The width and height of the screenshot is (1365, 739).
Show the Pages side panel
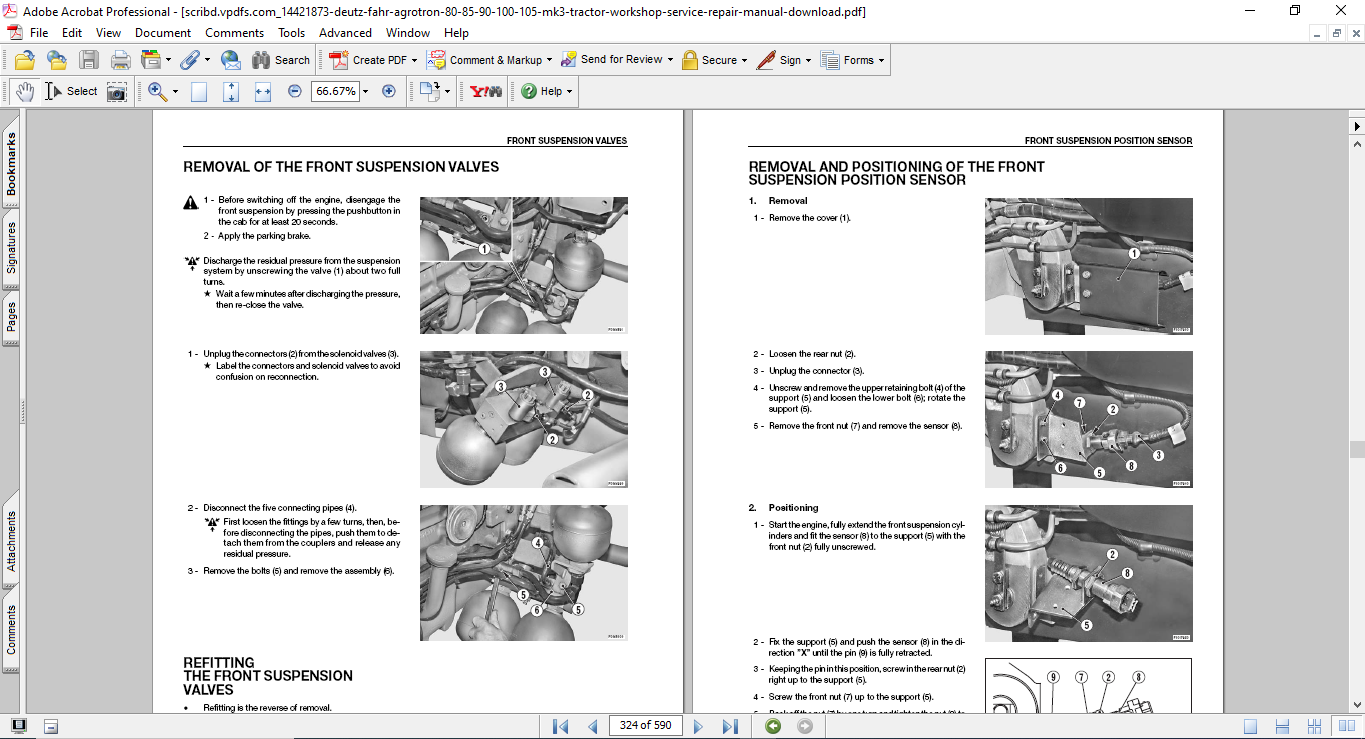pos(11,318)
